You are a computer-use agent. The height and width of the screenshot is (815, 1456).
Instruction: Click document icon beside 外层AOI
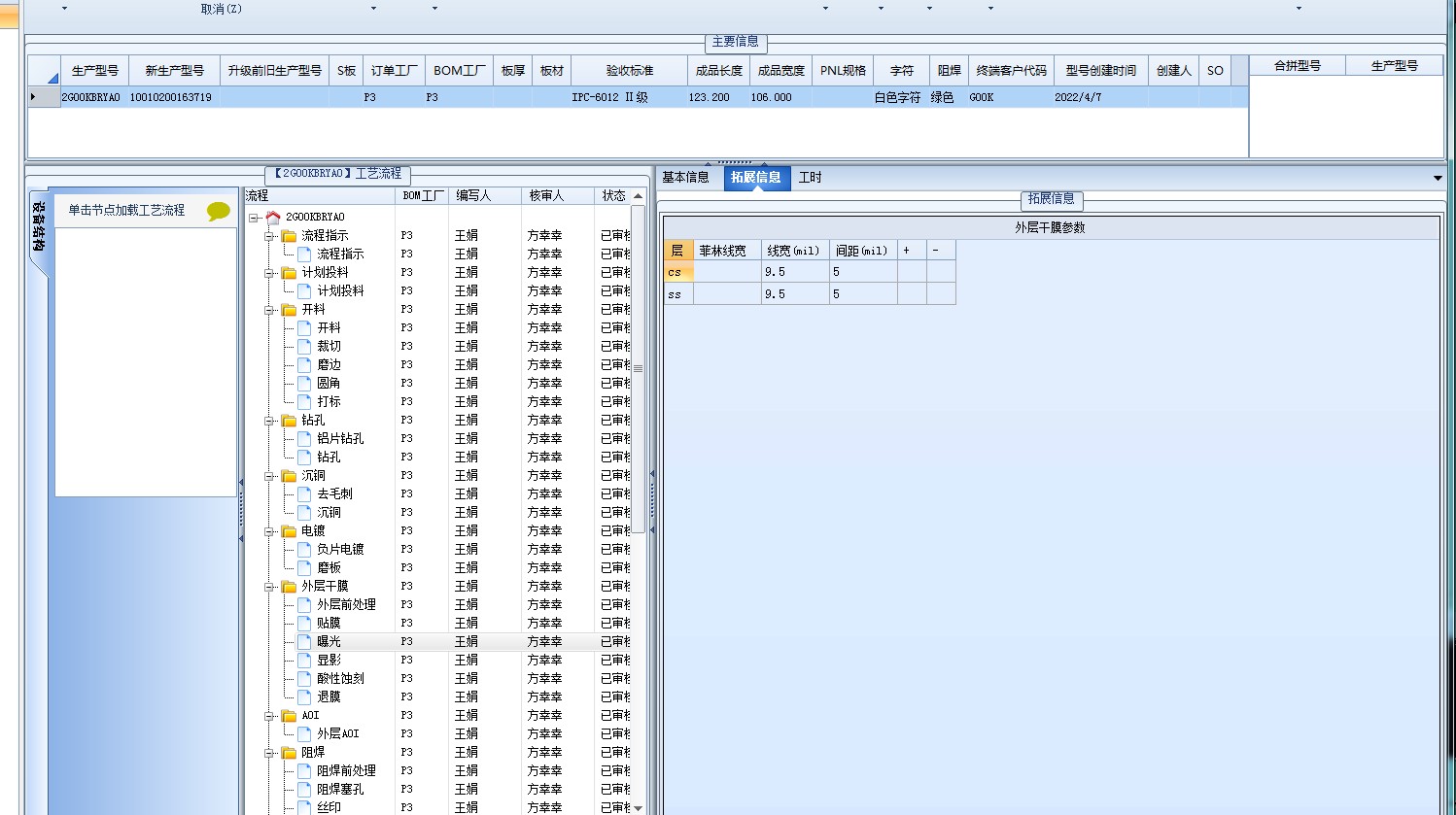(x=304, y=733)
